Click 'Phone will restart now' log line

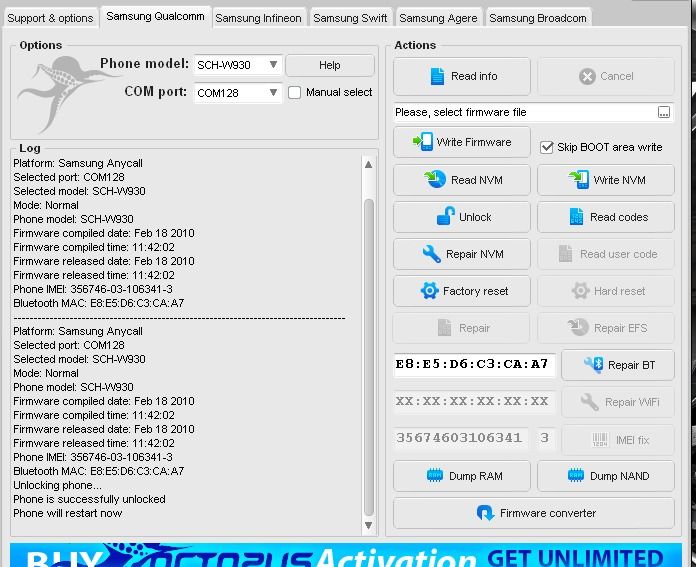click(x=67, y=513)
